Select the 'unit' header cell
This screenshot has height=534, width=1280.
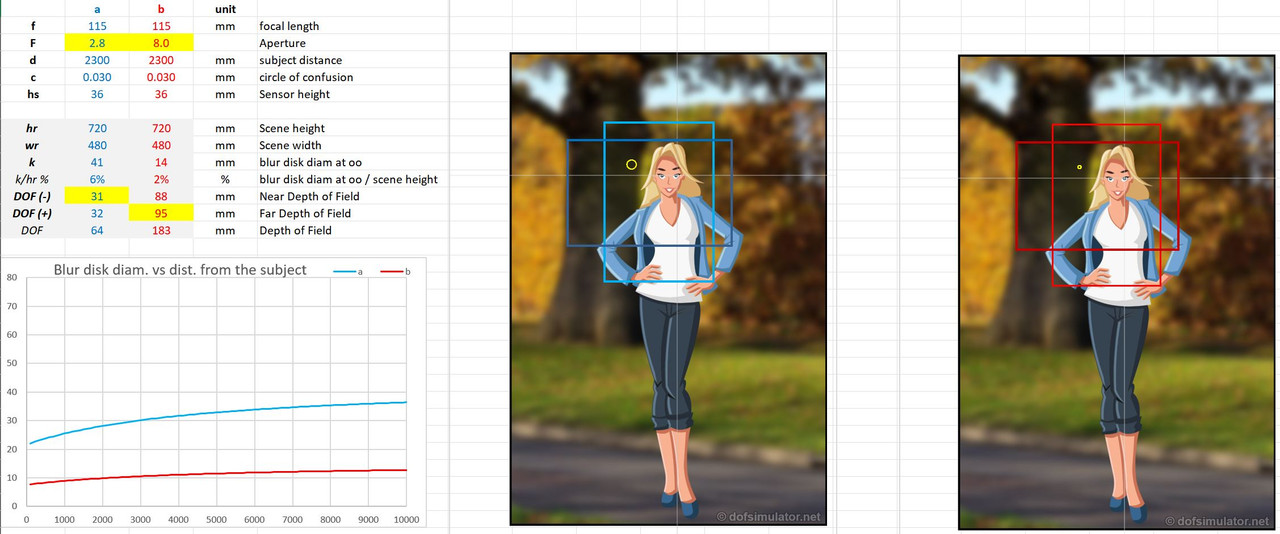coord(225,8)
